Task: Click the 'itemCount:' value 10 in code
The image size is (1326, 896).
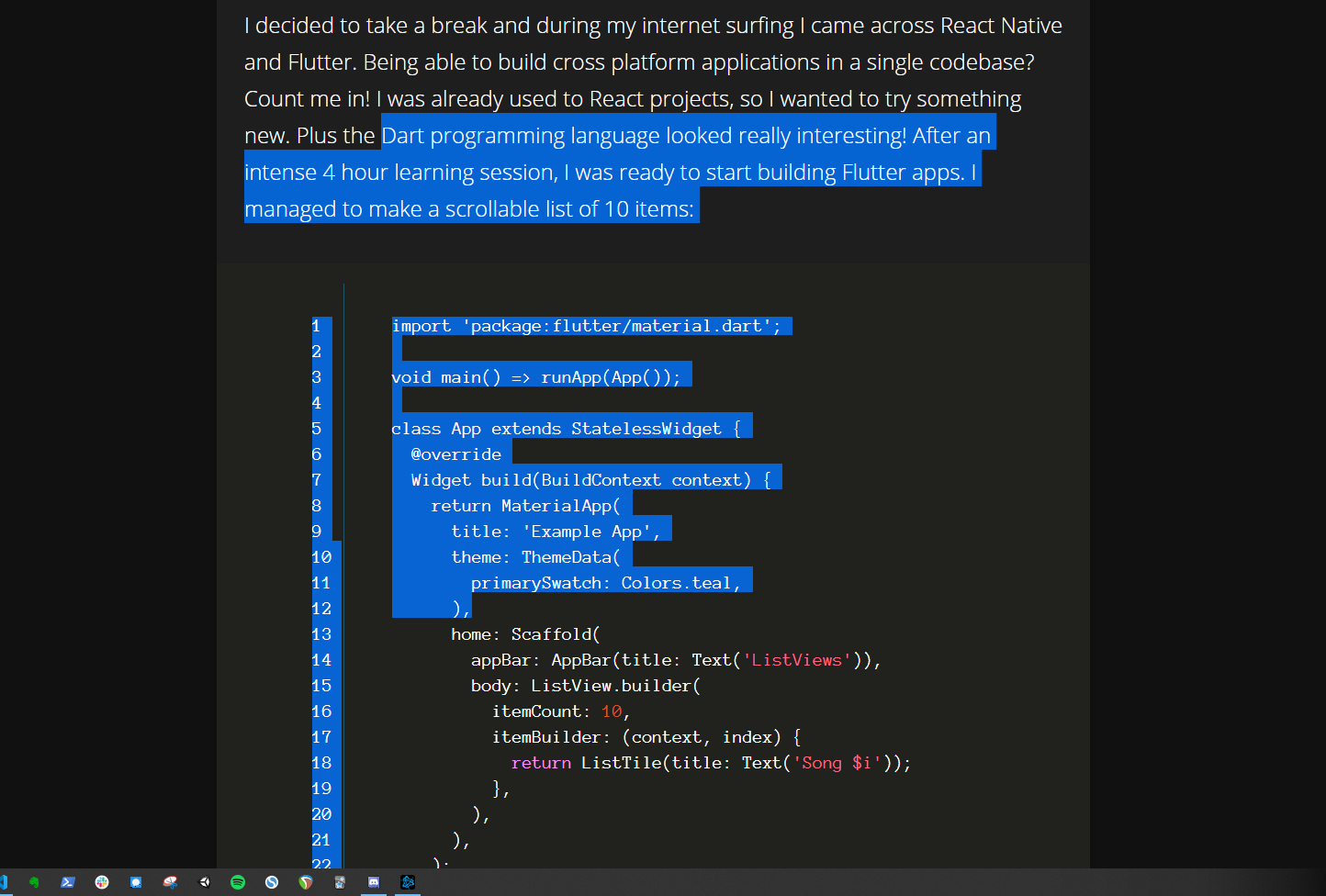Action: pos(612,711)
